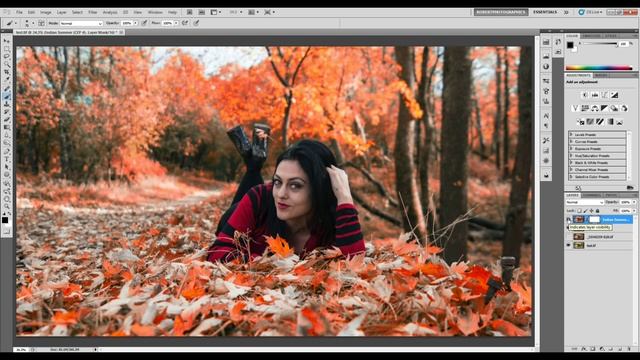Select the Hand tool in toolbox
Viewport: 640px width, 360px height.
(x=7, y=199)
